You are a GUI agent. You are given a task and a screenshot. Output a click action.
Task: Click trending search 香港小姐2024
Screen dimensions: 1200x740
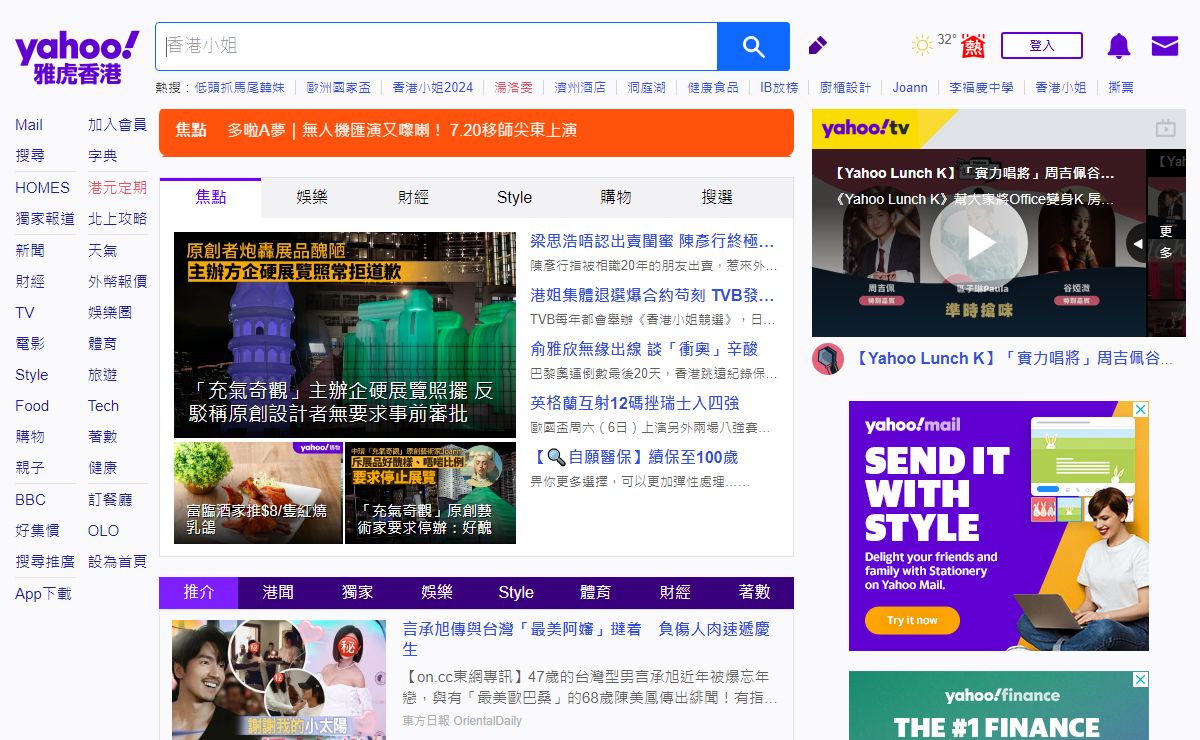coord(432,88)
